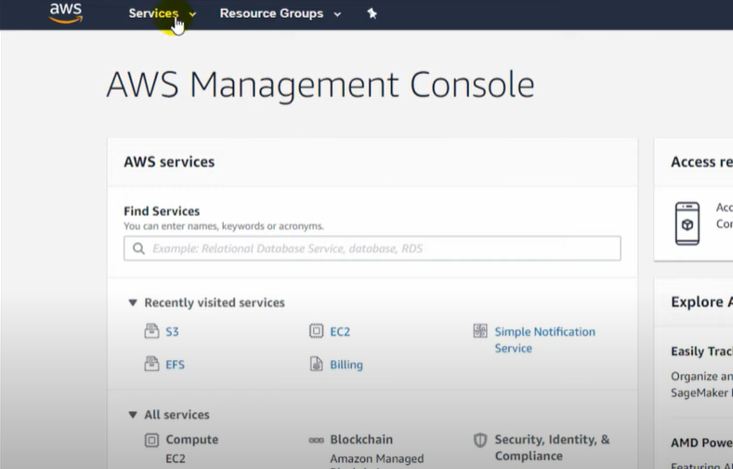Collapse the Recently visited services section
Image resolution: width=733 pixels, height=469 pixels.
coord(132,302)
